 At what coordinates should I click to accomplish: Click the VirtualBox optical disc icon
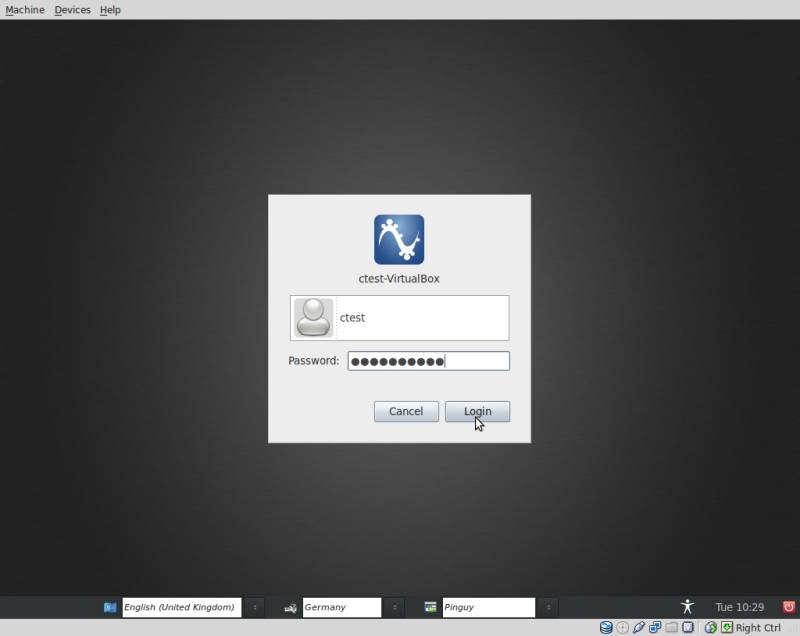pyautogui.click(x=622, y=627)
